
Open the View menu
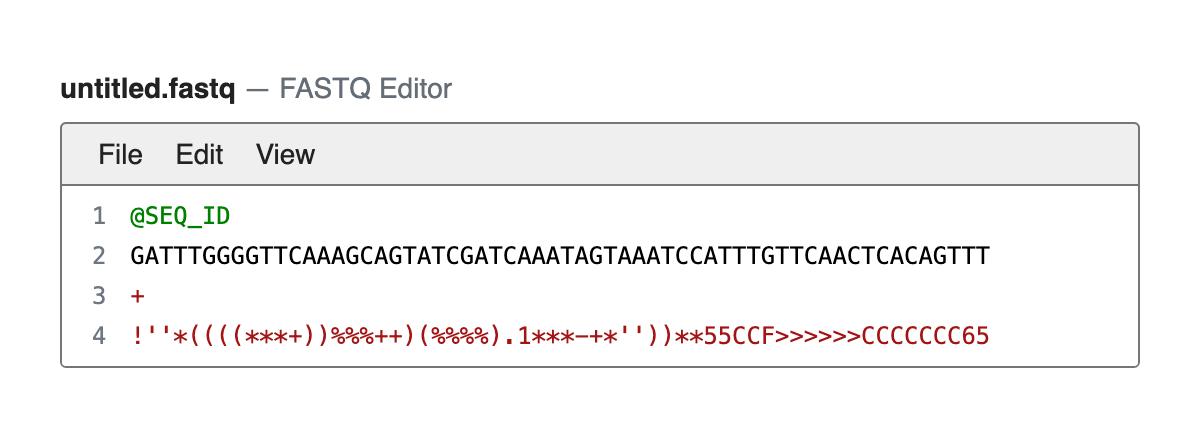285,155
